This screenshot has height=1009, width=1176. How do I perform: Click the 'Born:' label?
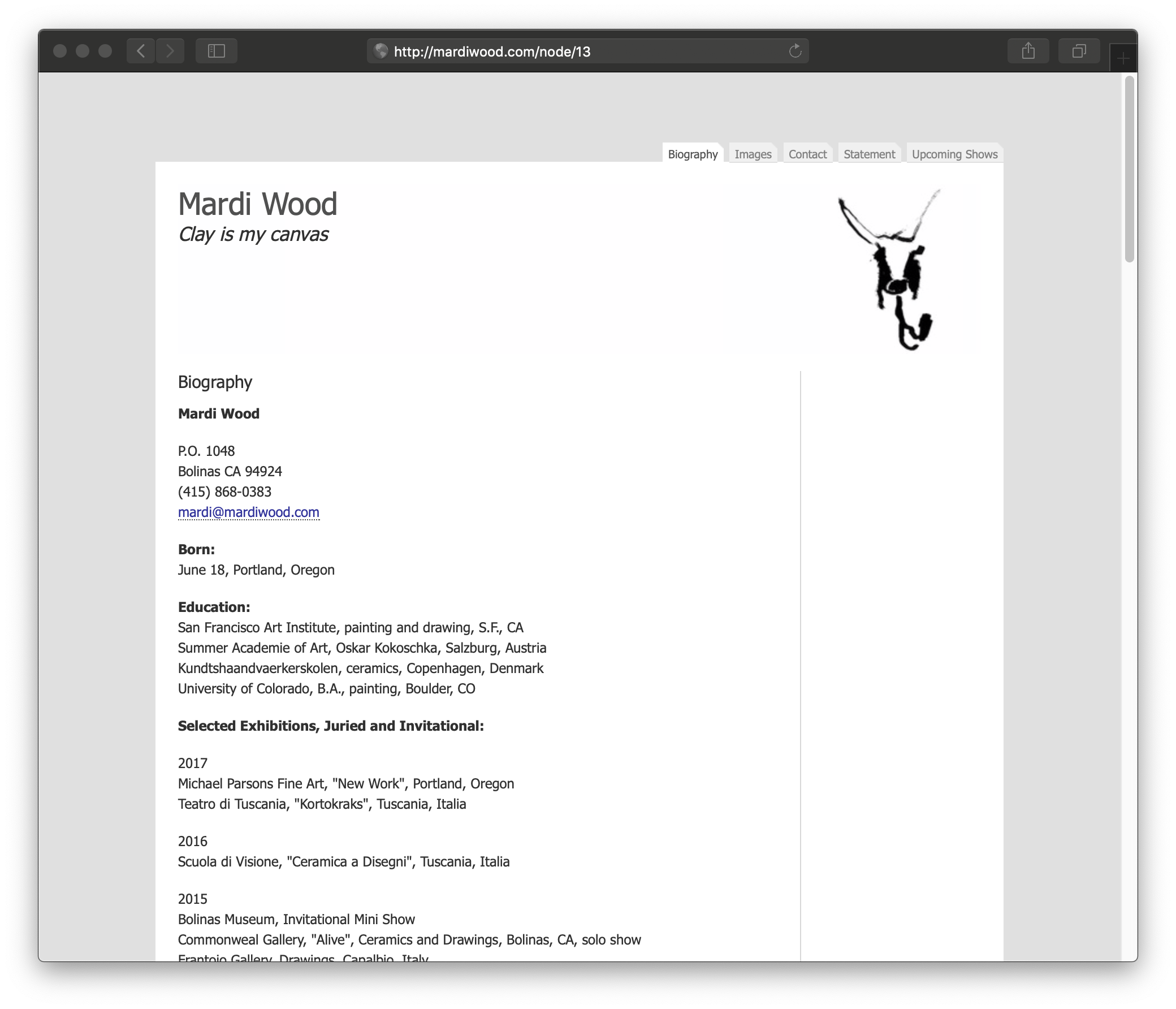tap(196, 549)
